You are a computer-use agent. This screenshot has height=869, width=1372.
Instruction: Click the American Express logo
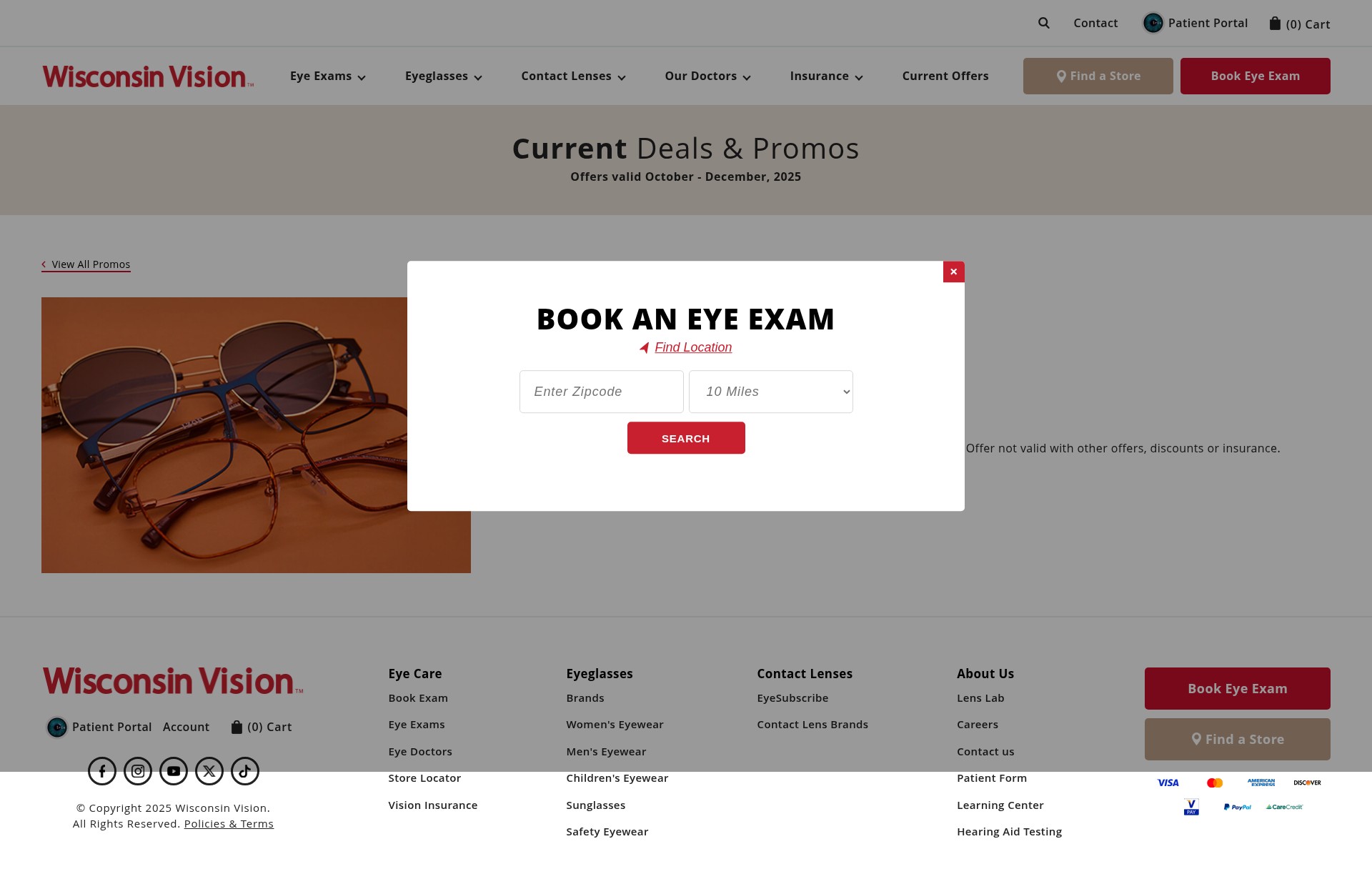coord(1261,783)
